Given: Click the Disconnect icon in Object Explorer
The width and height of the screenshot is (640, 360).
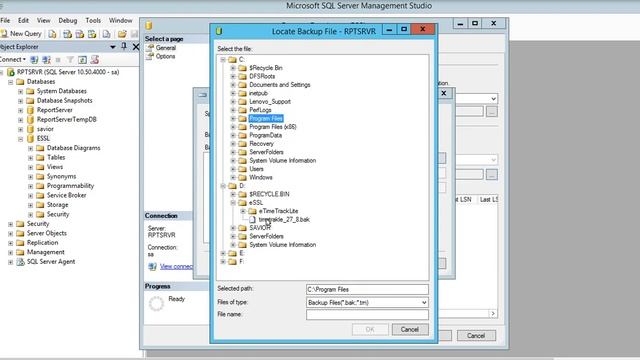Looking at the screenshot, I should (x=46, y=60).
